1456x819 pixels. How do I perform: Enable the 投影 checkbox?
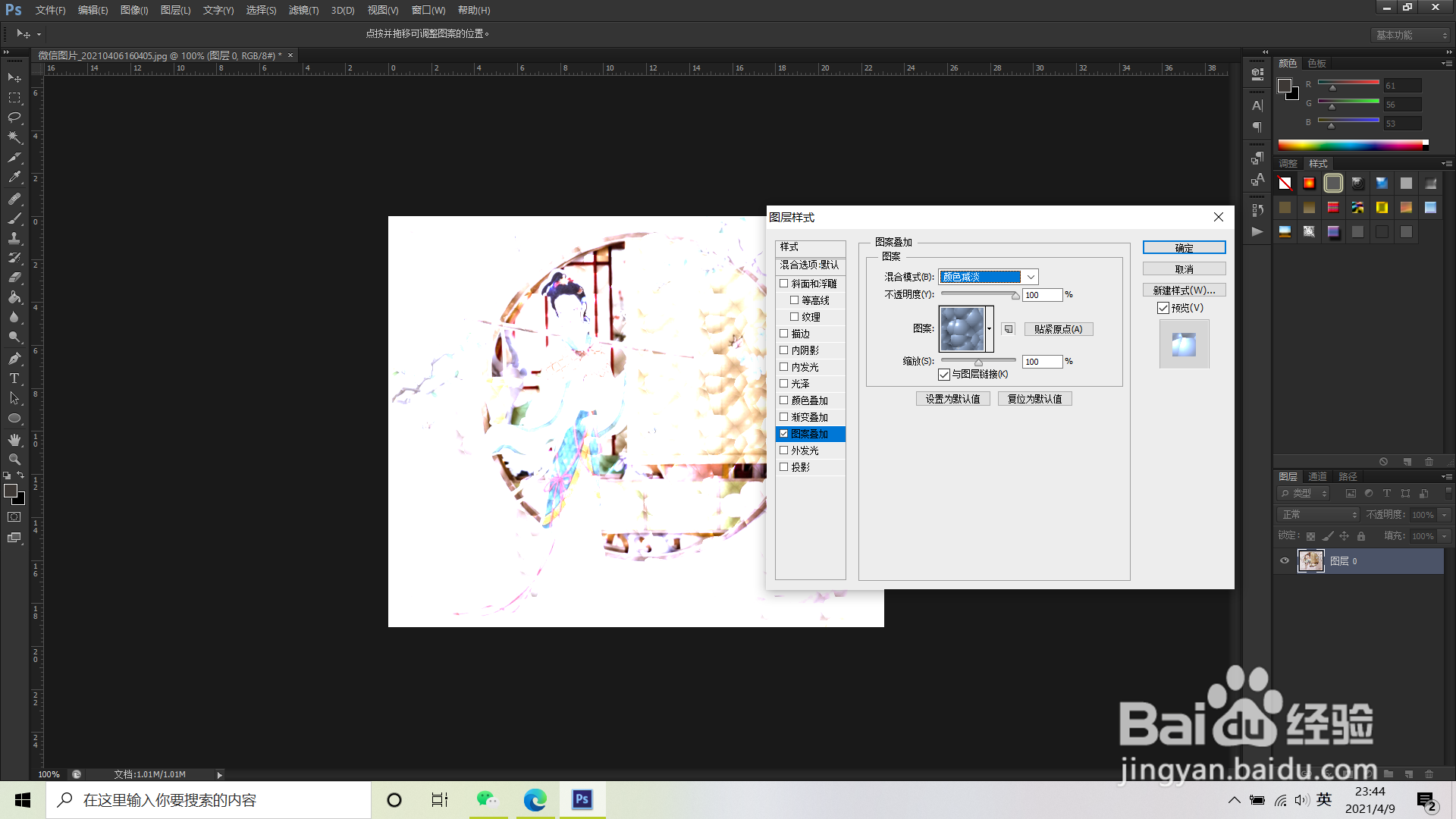pyautogui.click(x=784, y=467)
